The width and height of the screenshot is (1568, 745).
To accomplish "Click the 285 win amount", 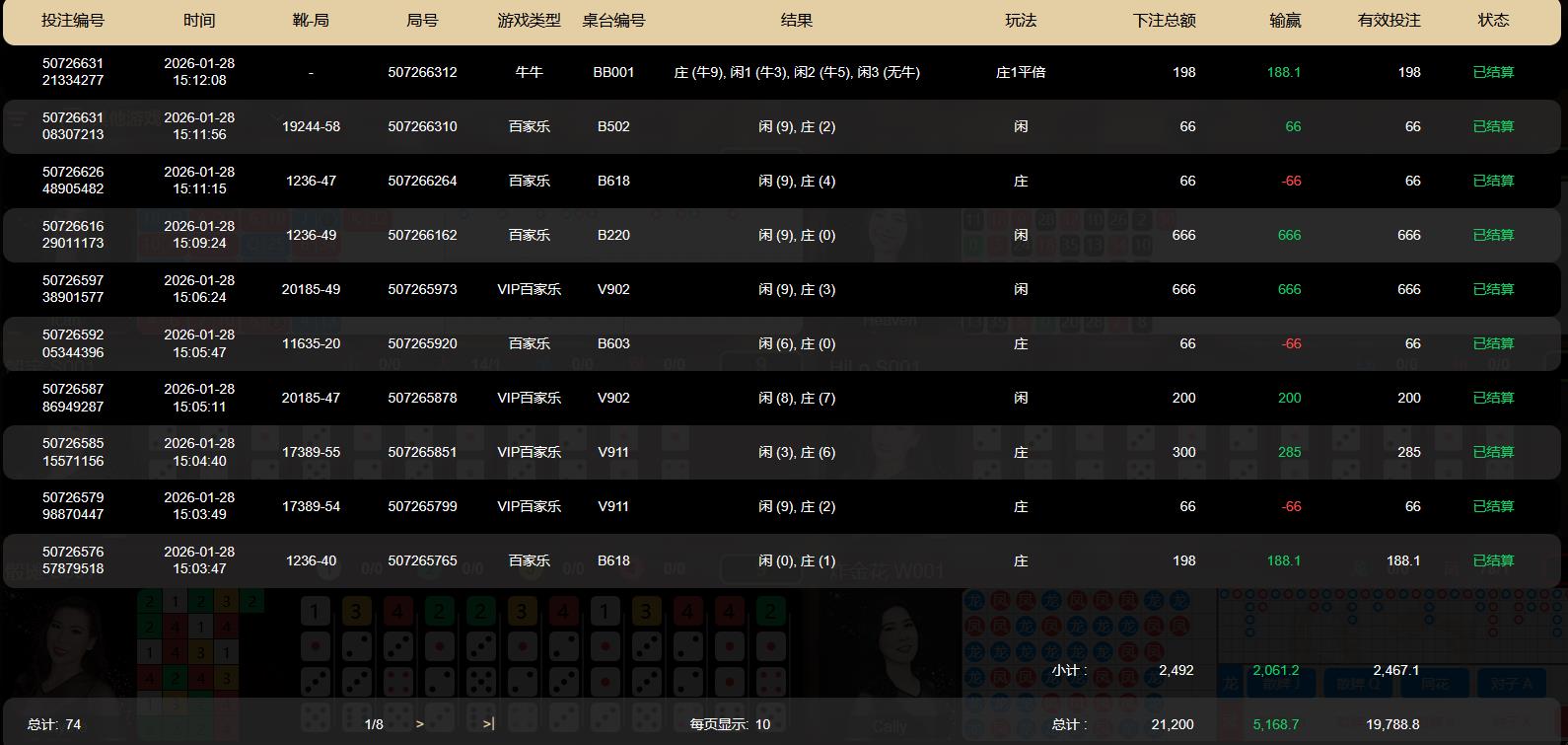I will click(1289, 452).
